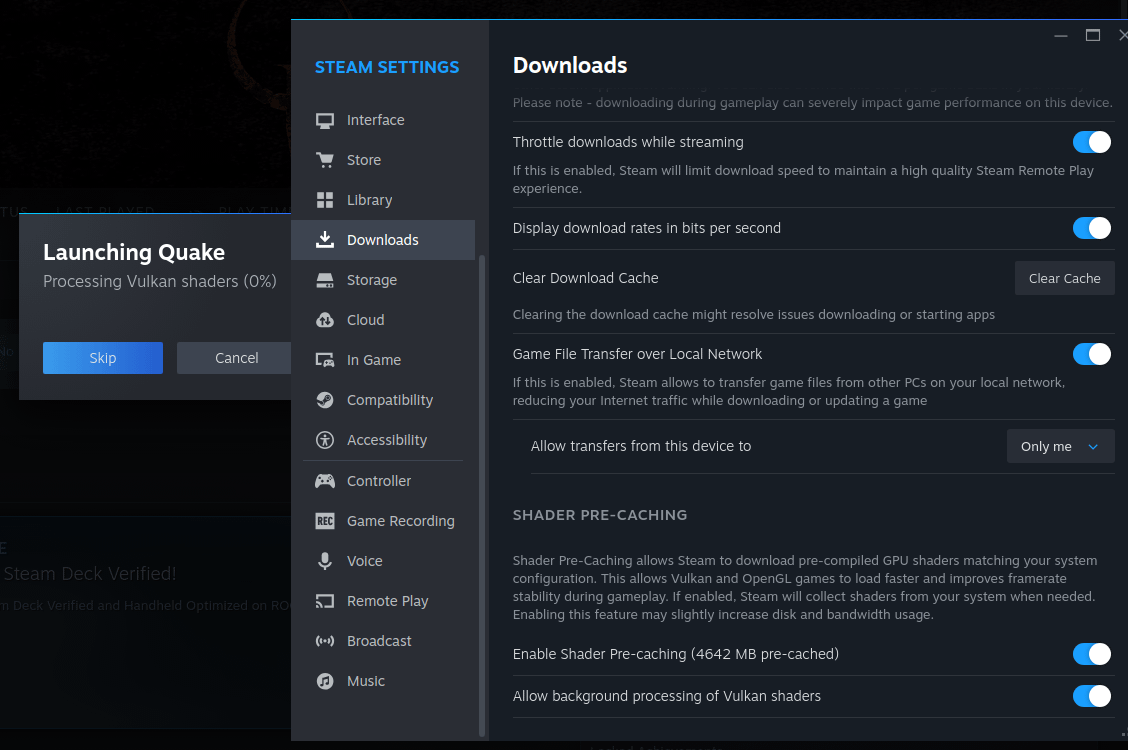The image size is (1128, 750).
Task: Turn off Enable Shader Pre-caching switch
Action: 1091,654
